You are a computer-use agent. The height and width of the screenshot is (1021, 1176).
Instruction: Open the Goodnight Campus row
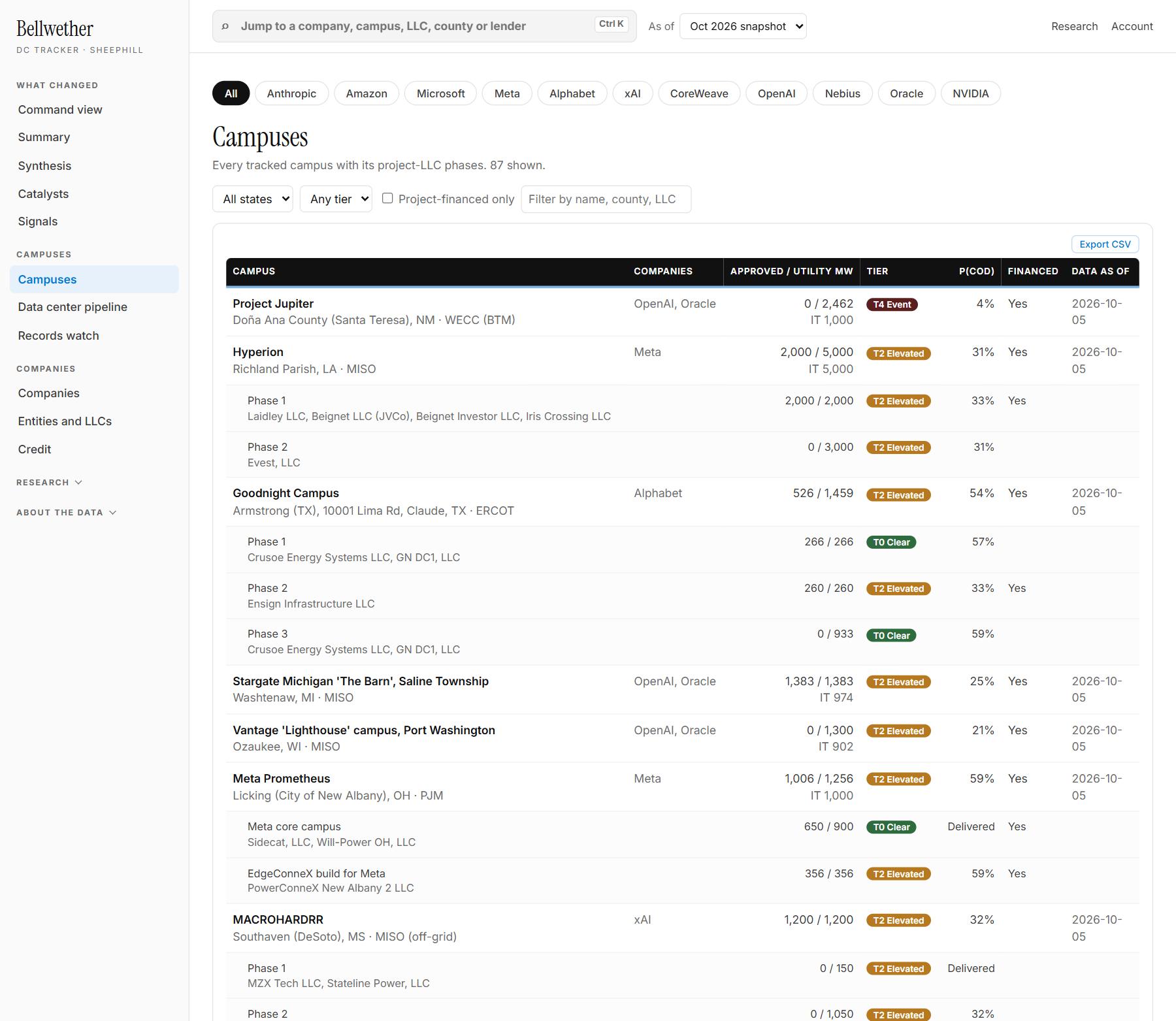point(682,502)
